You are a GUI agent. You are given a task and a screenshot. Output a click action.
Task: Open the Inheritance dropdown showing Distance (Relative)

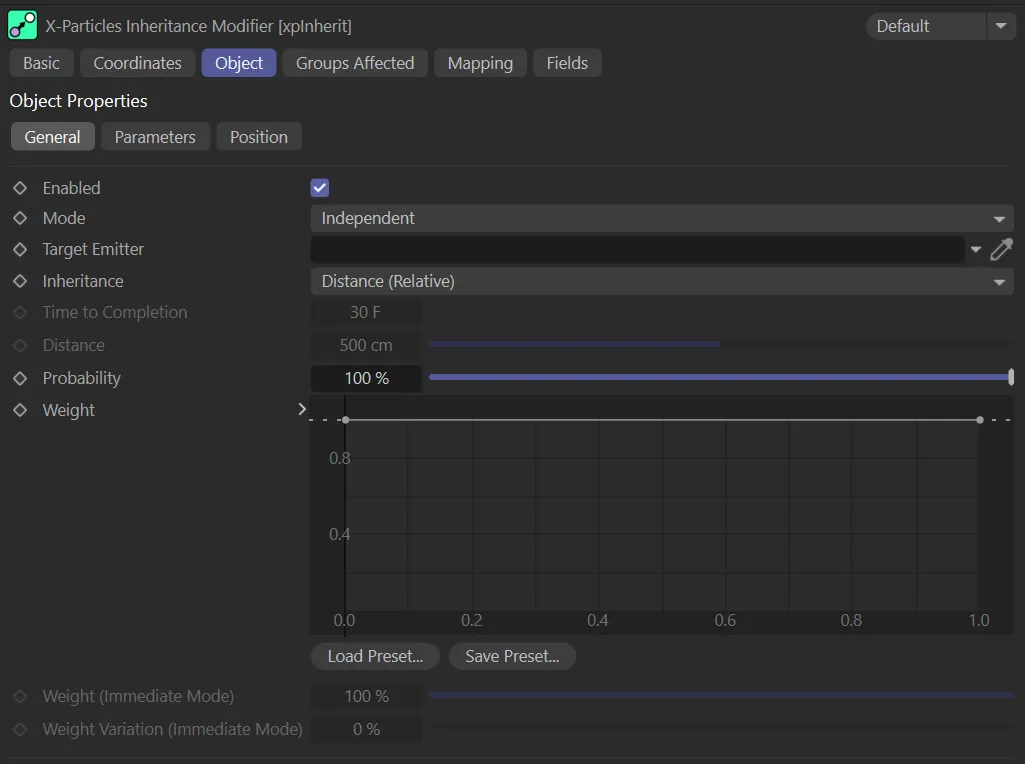661,281
